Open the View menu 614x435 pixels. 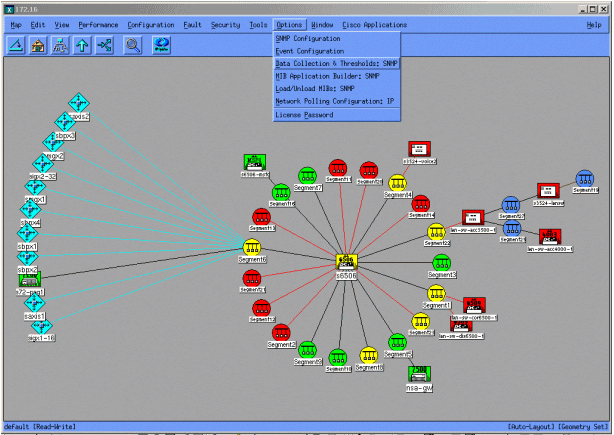tap(62, 25)
